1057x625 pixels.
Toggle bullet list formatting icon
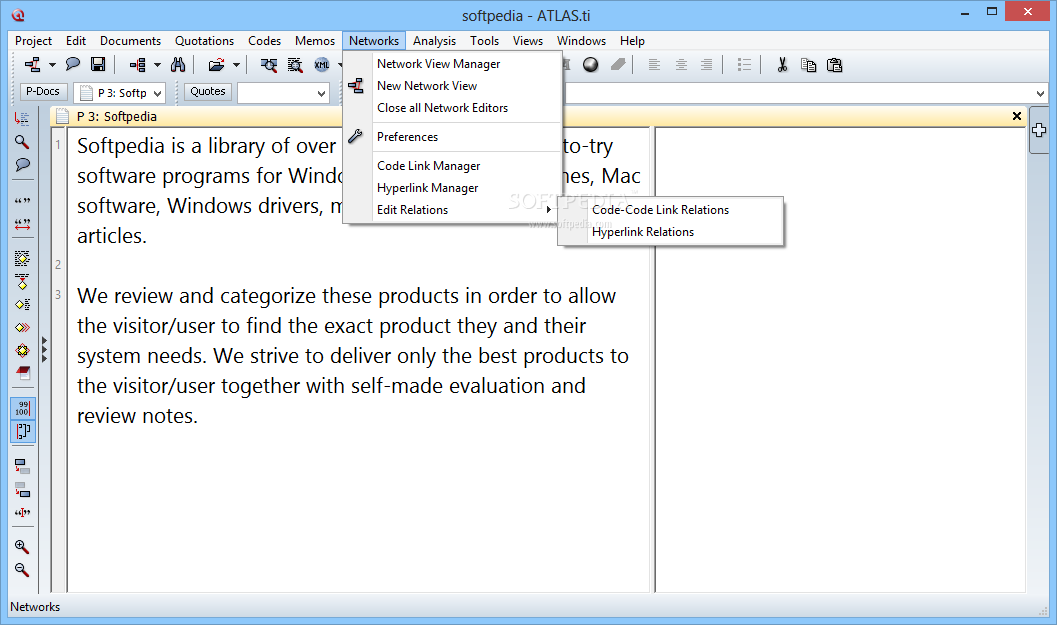(744, 65)
